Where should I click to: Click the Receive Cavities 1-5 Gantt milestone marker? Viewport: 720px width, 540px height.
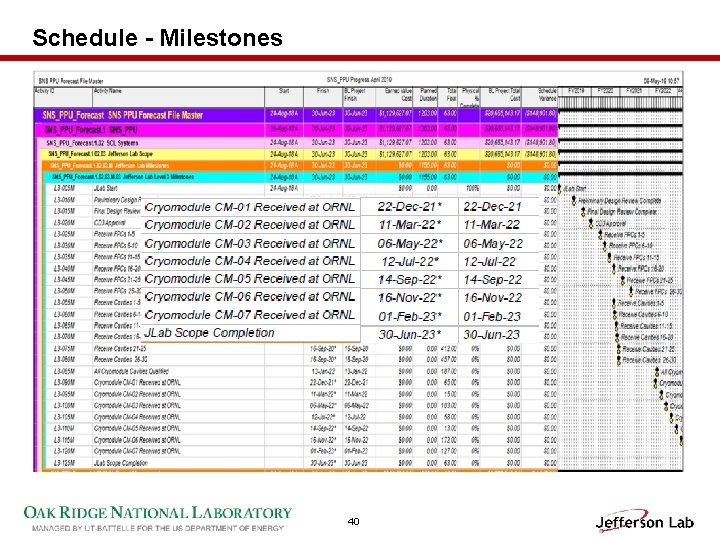pos(614,303)
